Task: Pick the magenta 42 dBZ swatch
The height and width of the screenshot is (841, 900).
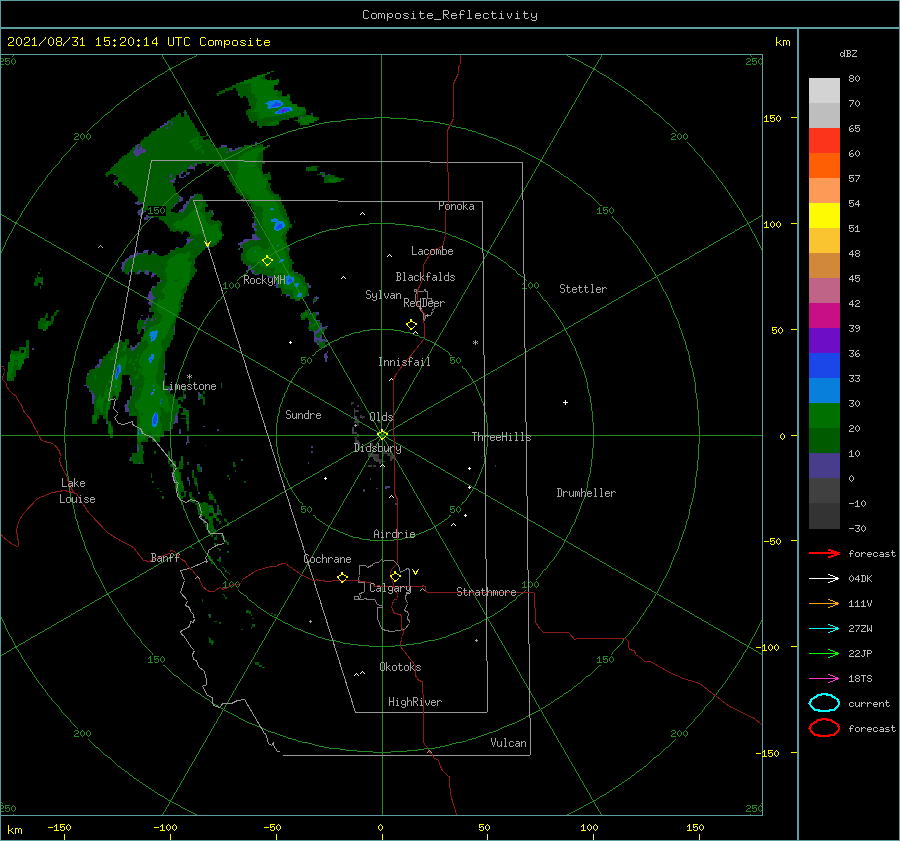Action: coord(824,315)
